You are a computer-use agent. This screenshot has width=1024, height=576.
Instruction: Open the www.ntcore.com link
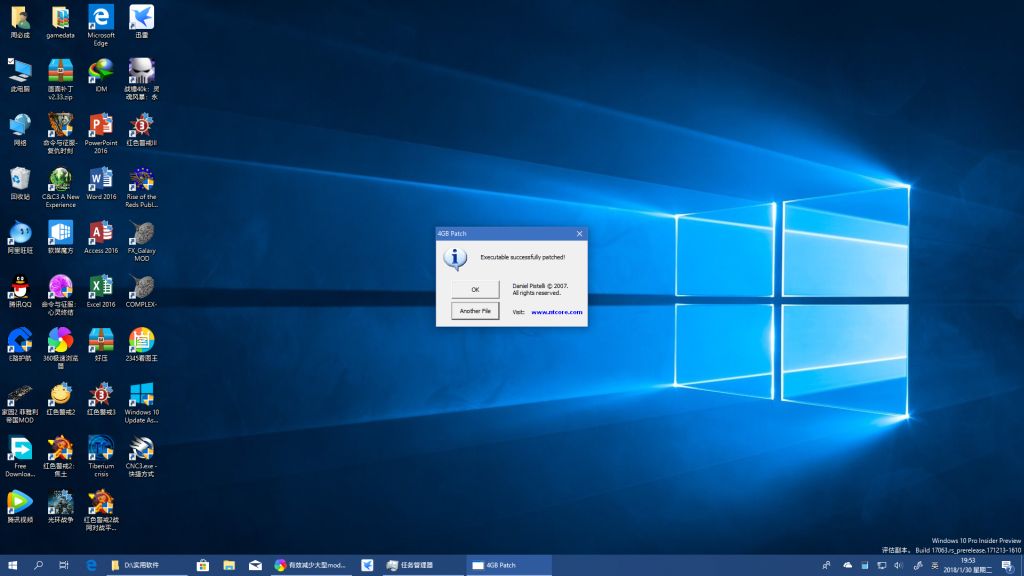coord(556,312)
